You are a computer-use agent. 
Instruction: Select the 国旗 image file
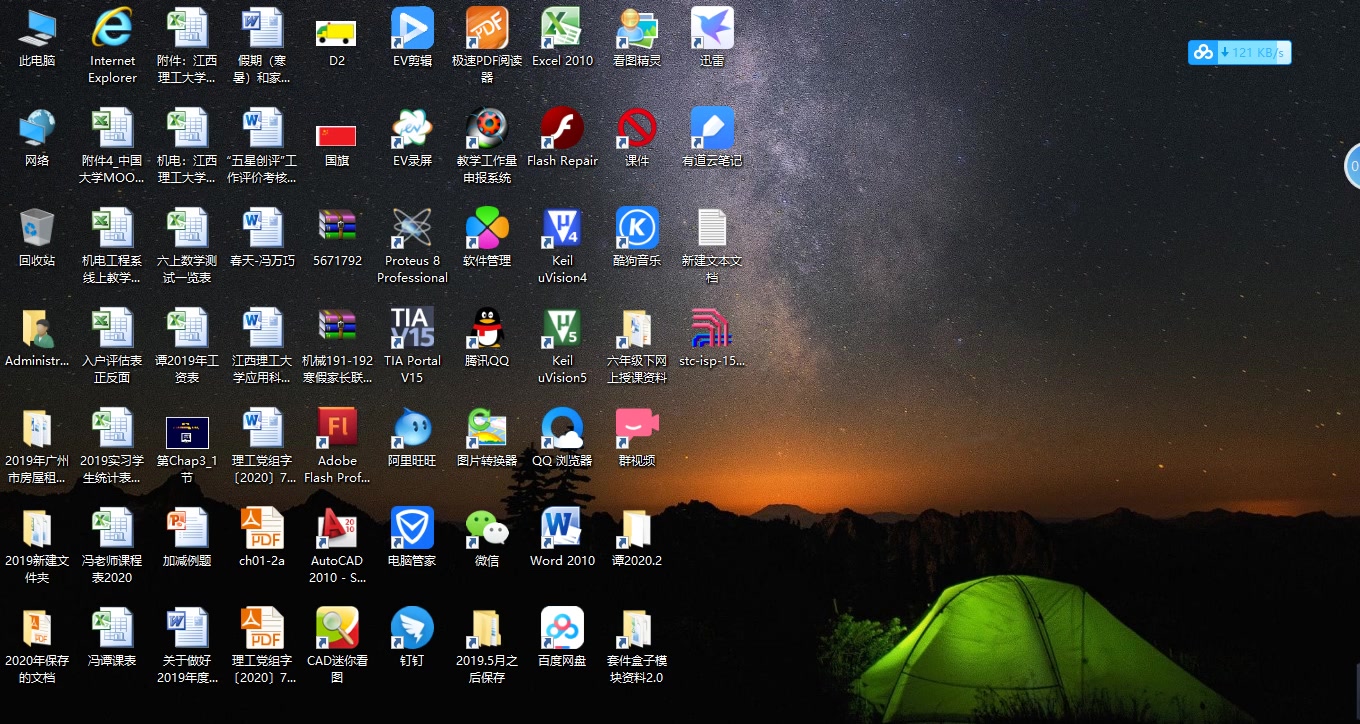(337, 135)
